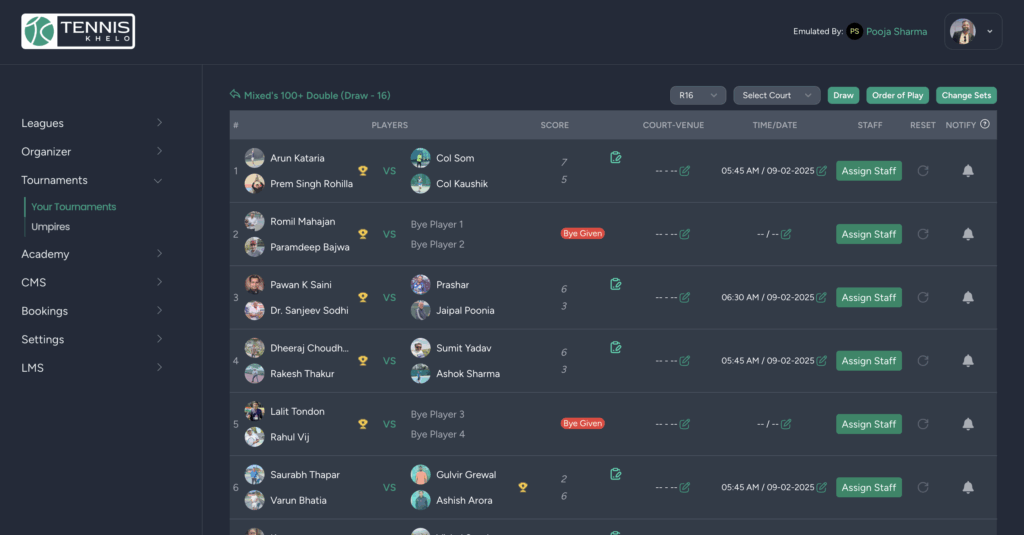The width and height of the screenshot is (1024, 535).
Task: Notify players of match 5 with bell
Action: [x=968, y=424]
